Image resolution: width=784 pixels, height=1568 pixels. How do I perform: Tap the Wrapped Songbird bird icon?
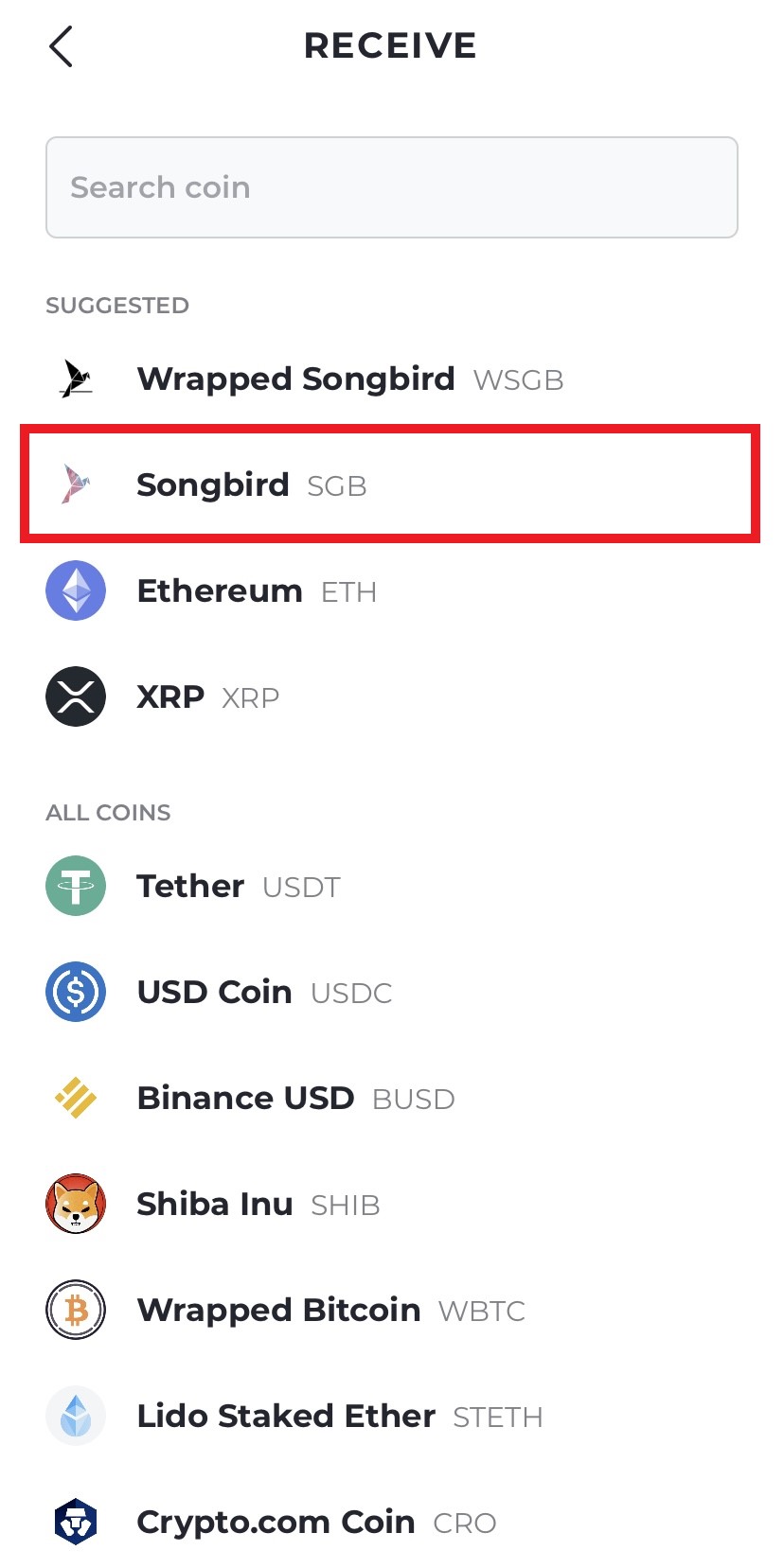click(76, 379)
